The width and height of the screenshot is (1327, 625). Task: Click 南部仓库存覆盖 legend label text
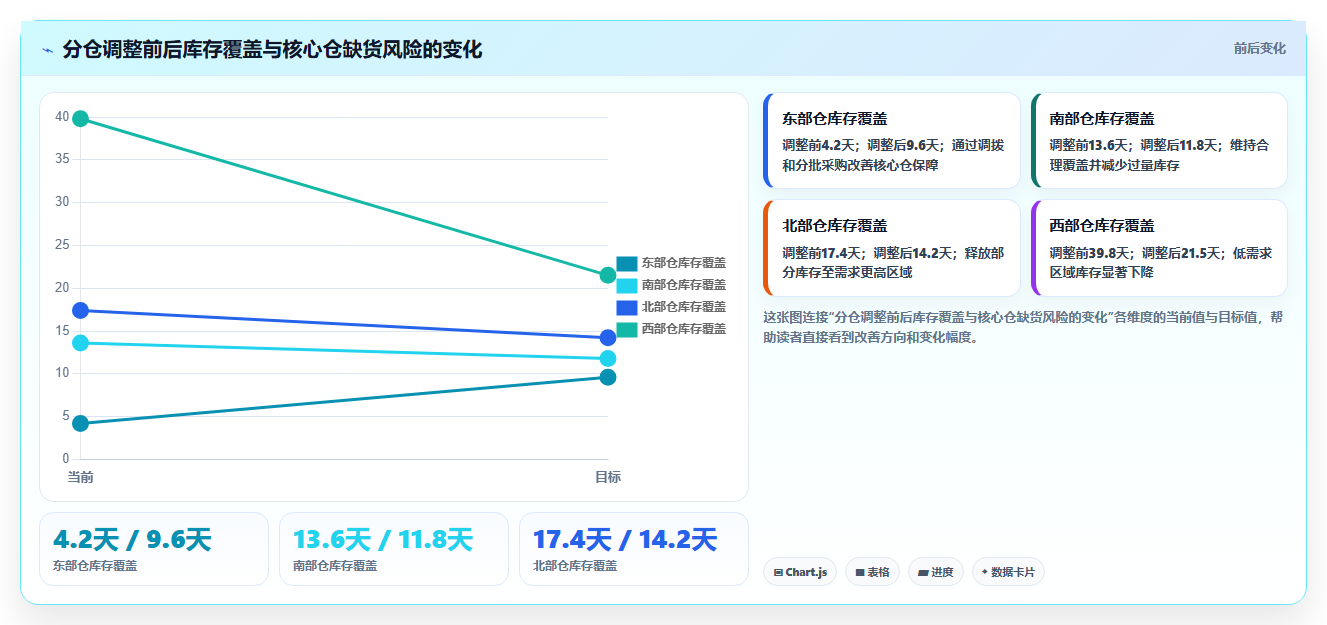(x=684, y=285)
